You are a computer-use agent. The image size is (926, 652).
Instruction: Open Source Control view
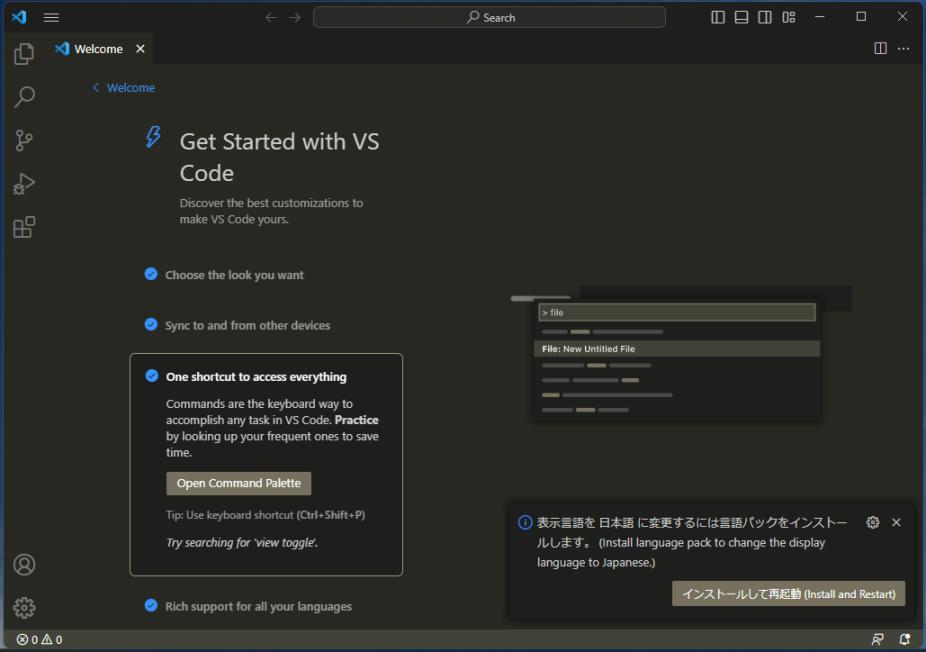24,141
